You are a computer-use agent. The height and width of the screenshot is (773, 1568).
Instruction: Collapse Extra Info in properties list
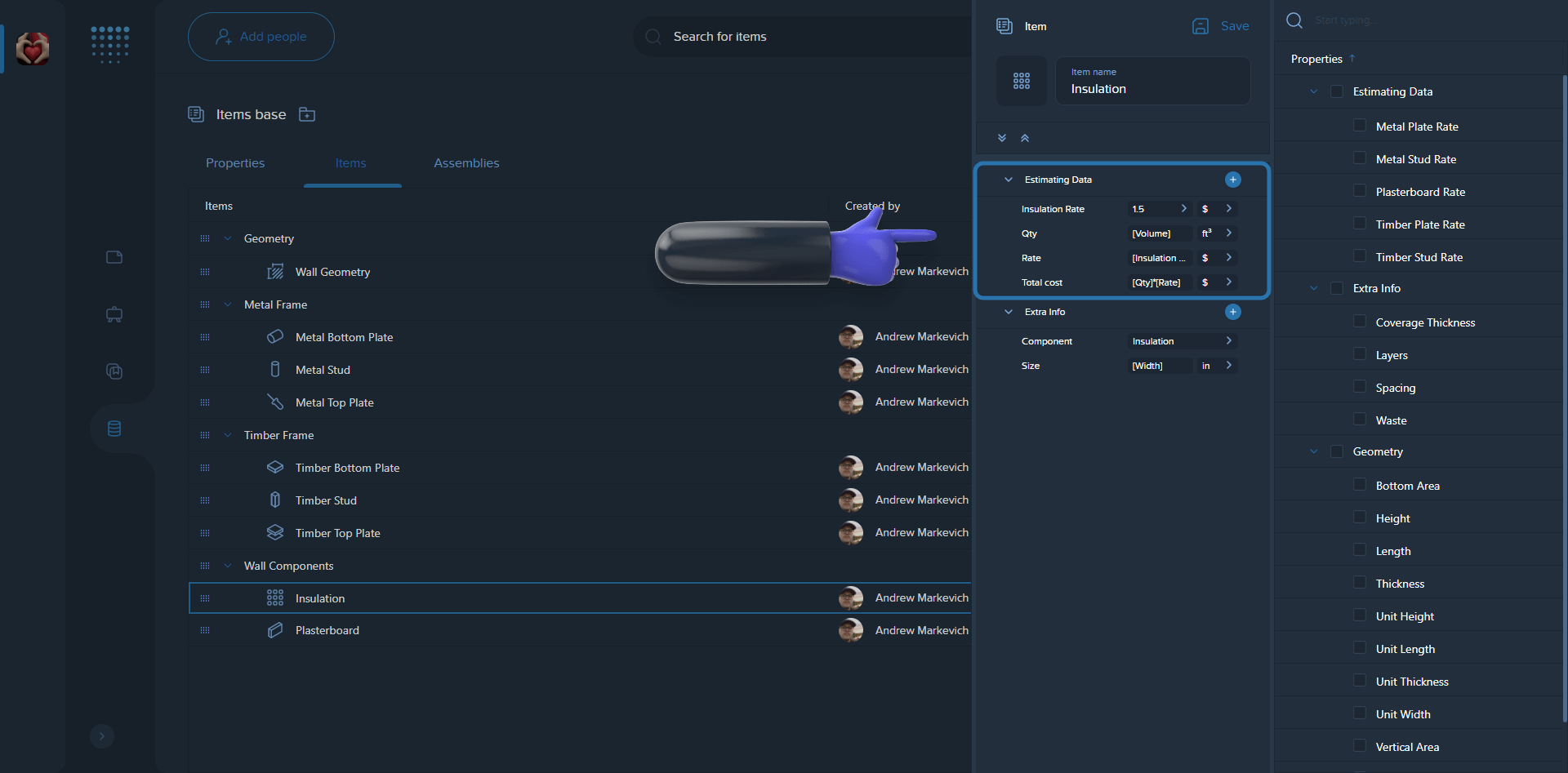[x=1314, y=288]
